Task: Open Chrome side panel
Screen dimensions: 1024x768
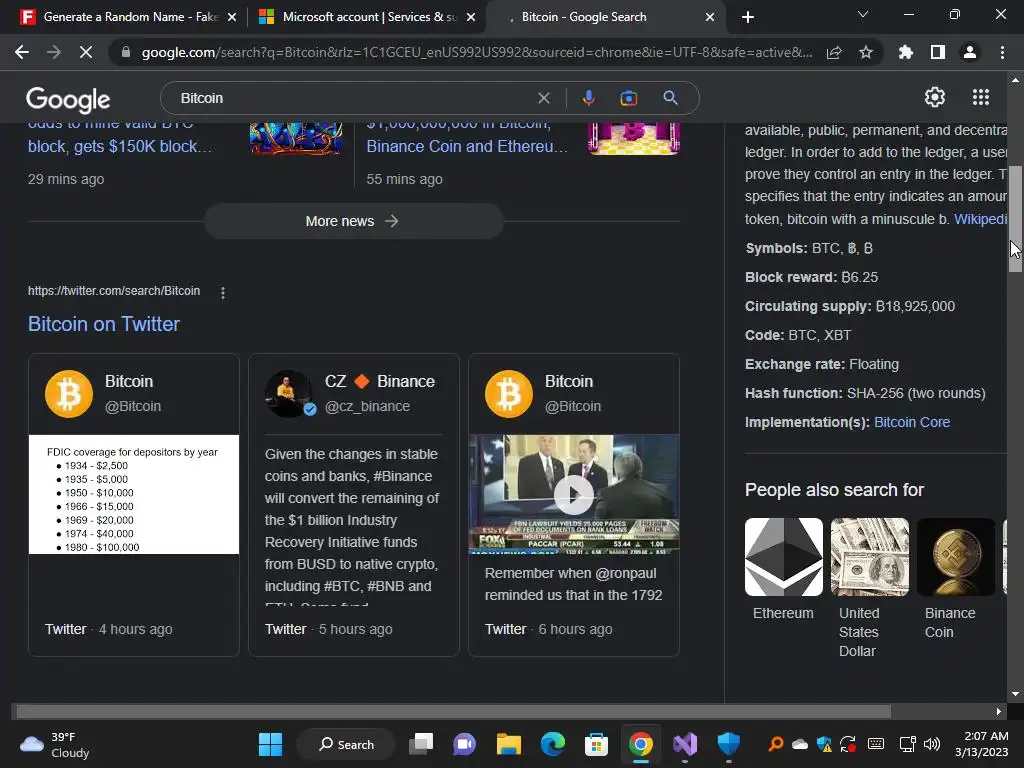Action: [x=937, y=52]
